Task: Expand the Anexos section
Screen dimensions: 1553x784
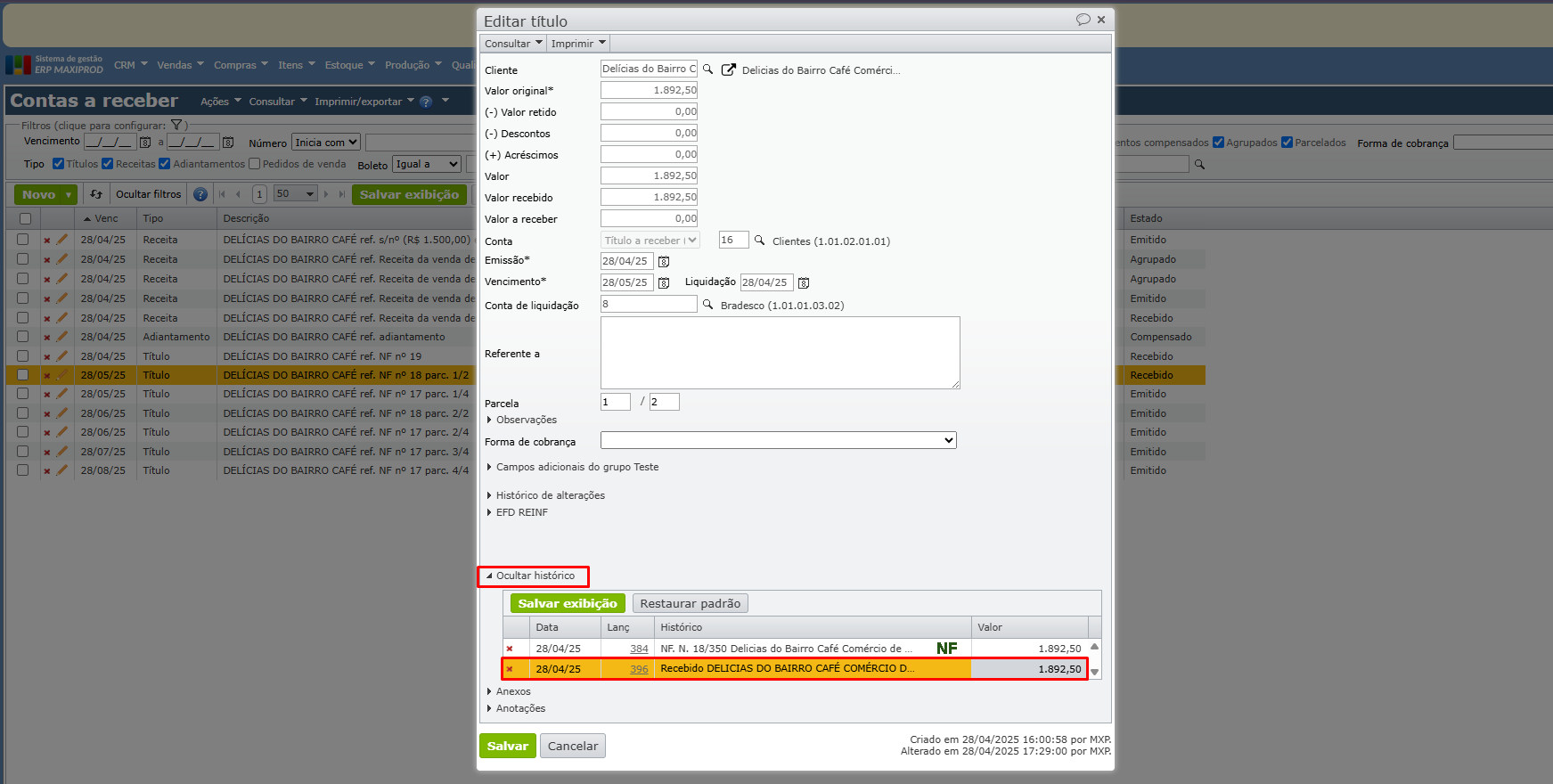Action: click(509, 691)
